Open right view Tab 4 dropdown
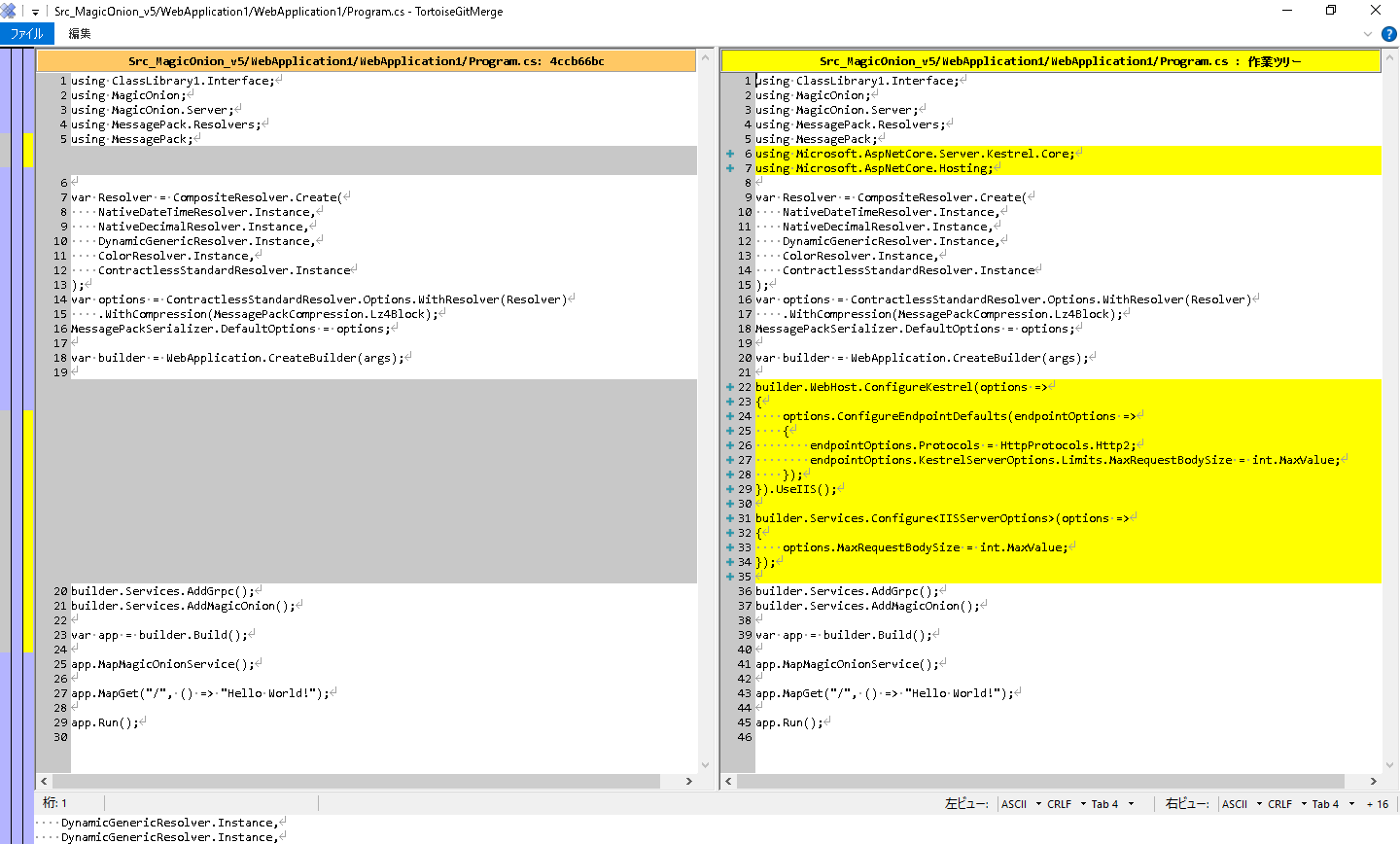This screenshot has height=844, width=1400. pos(1332,804)
